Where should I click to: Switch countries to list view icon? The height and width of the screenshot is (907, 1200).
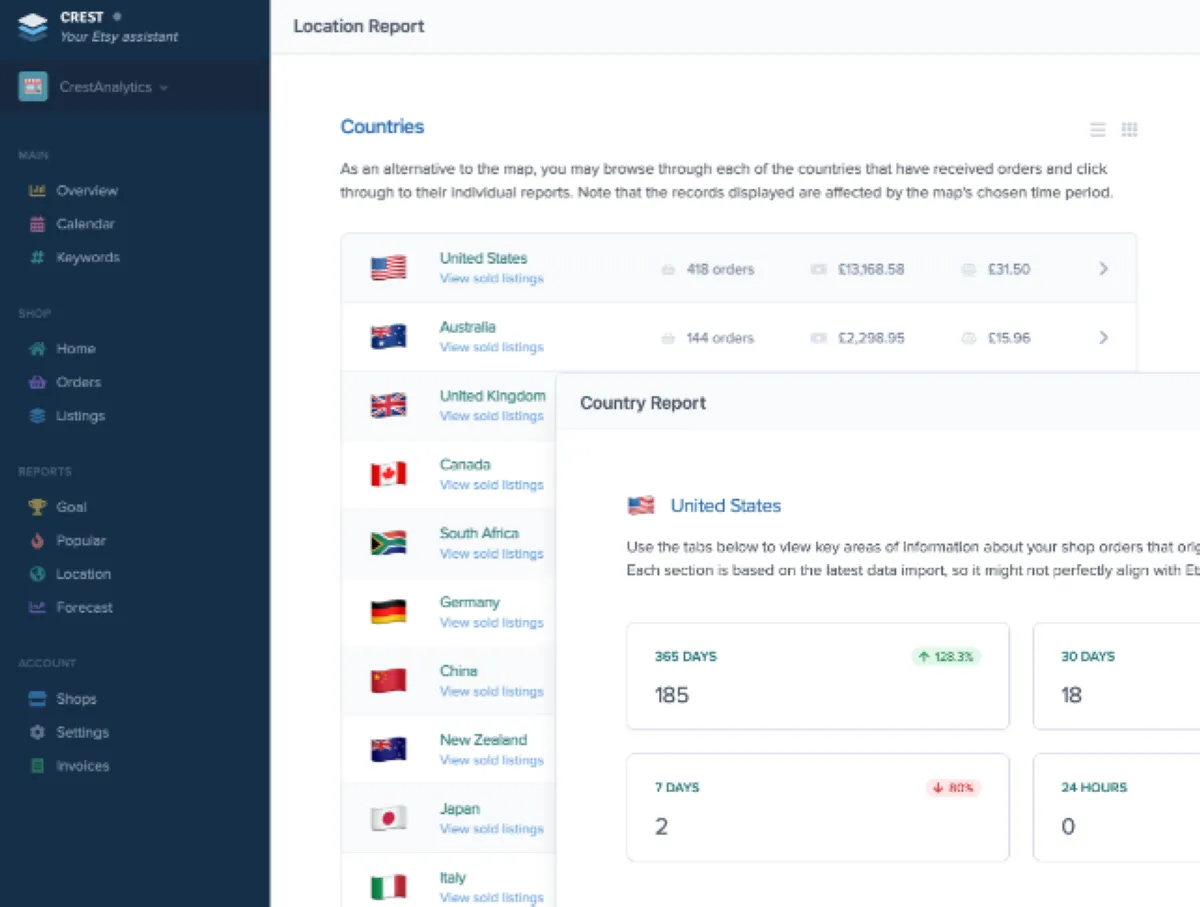click(1098, 130)
